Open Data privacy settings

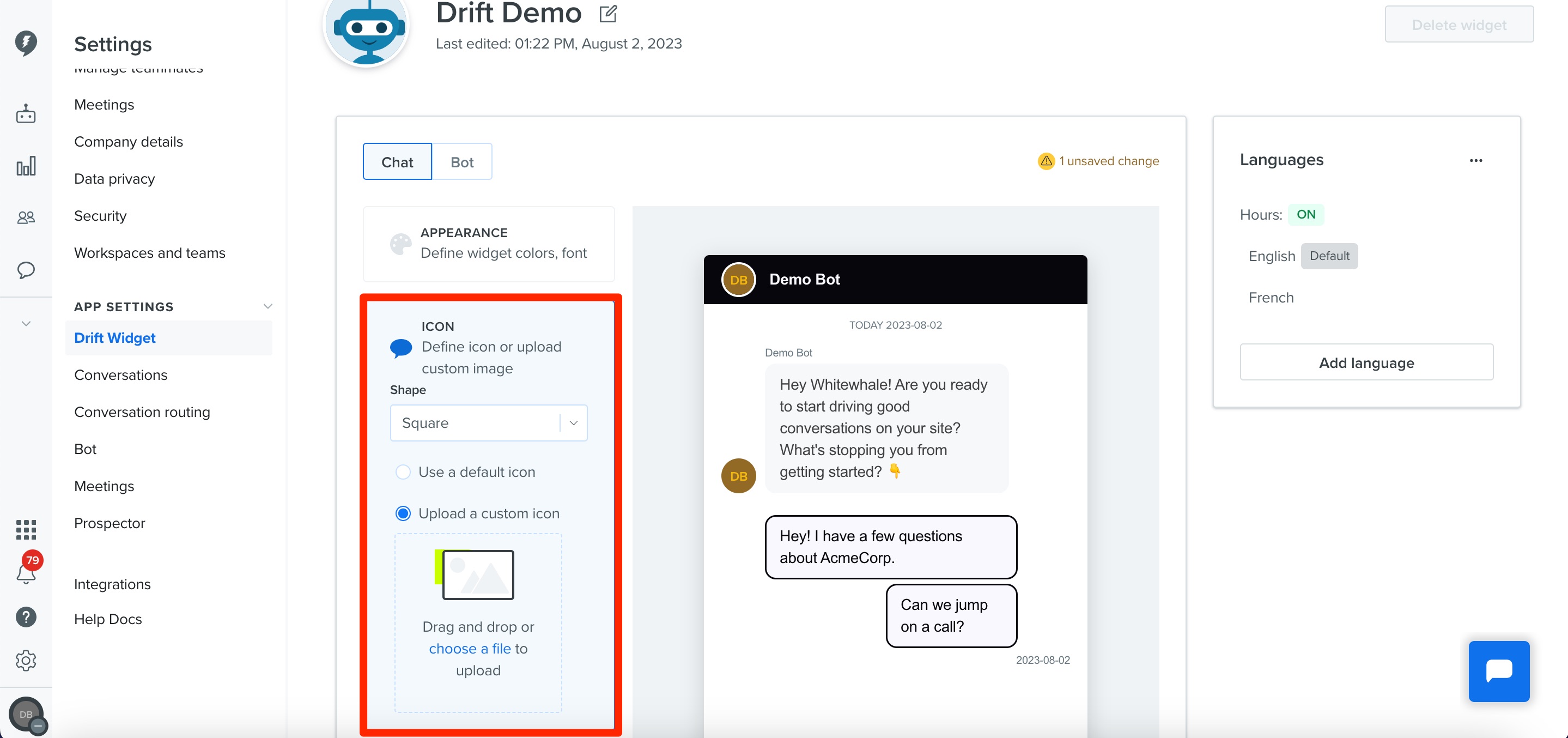click(114, 179)
